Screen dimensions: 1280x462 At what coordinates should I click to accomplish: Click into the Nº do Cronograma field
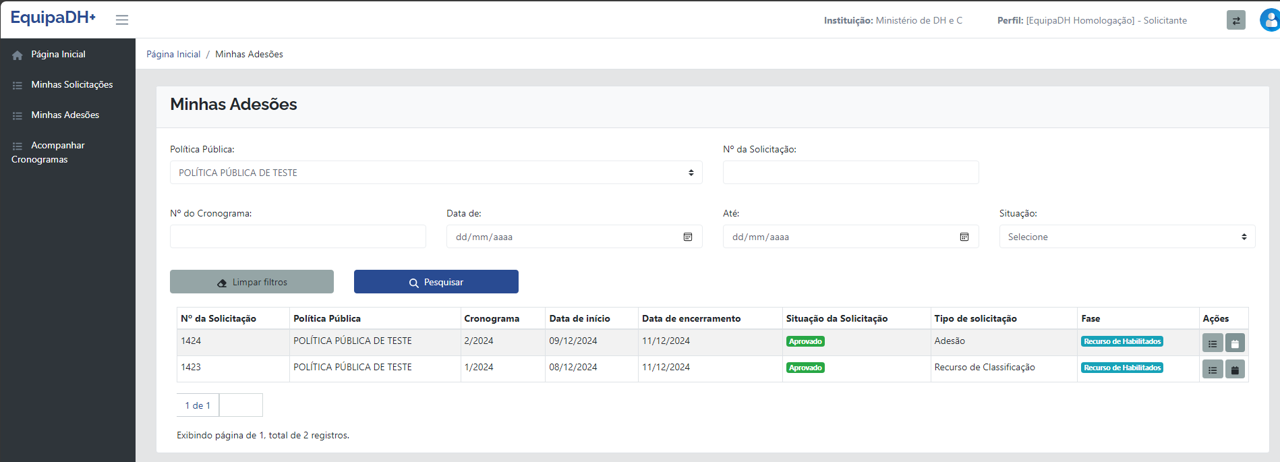pyautogui.click(x=298, y=237)
